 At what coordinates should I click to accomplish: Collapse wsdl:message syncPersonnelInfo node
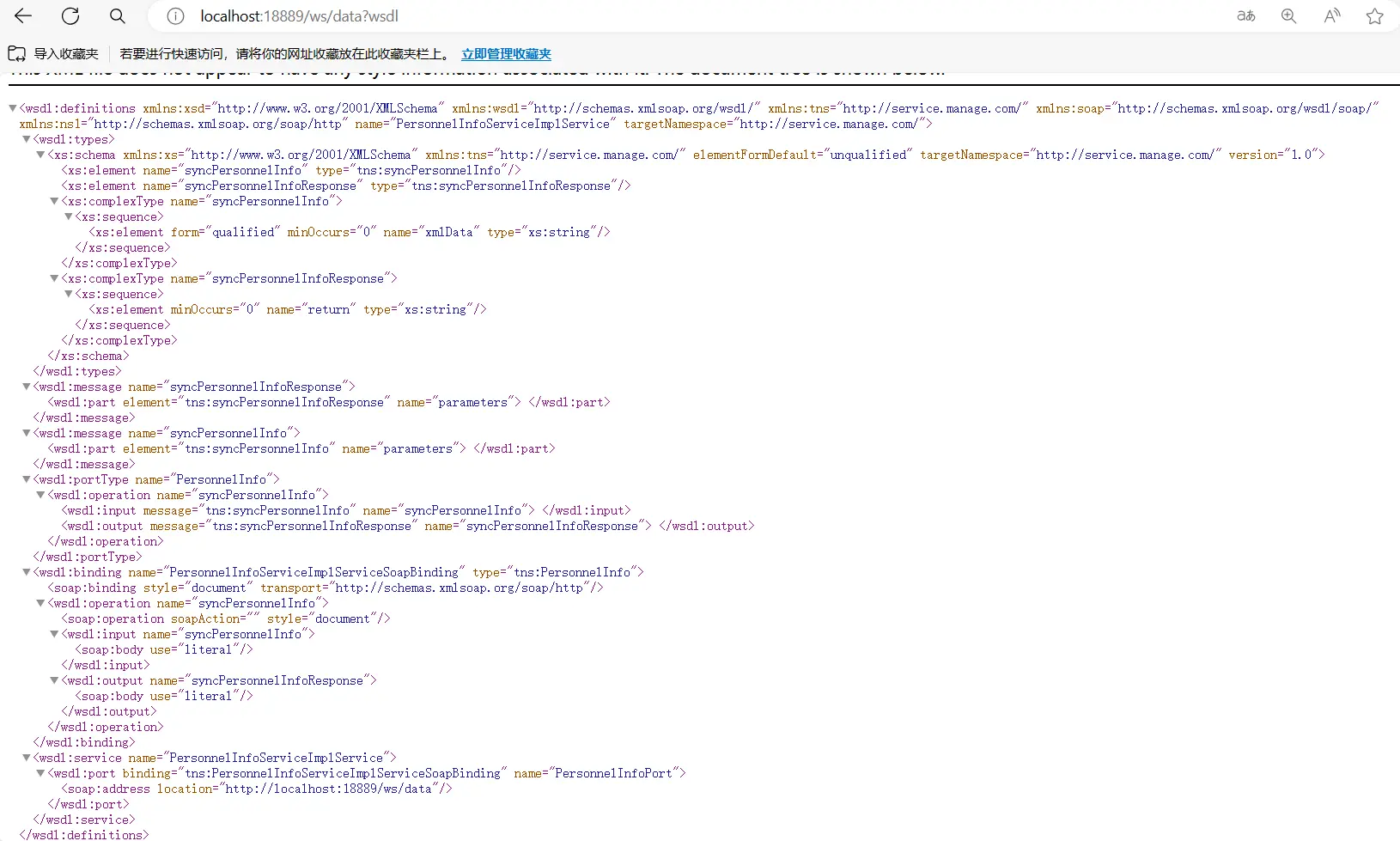point(27,433)
